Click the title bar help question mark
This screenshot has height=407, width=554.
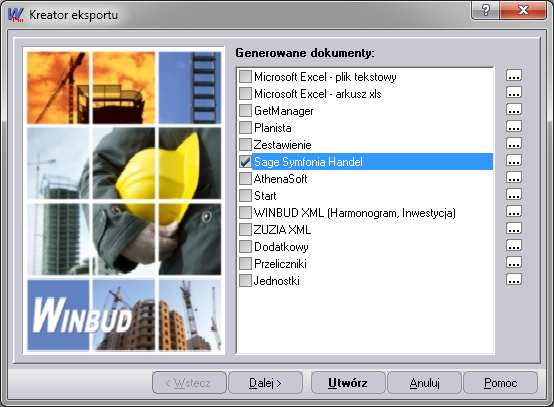[486, 10]
